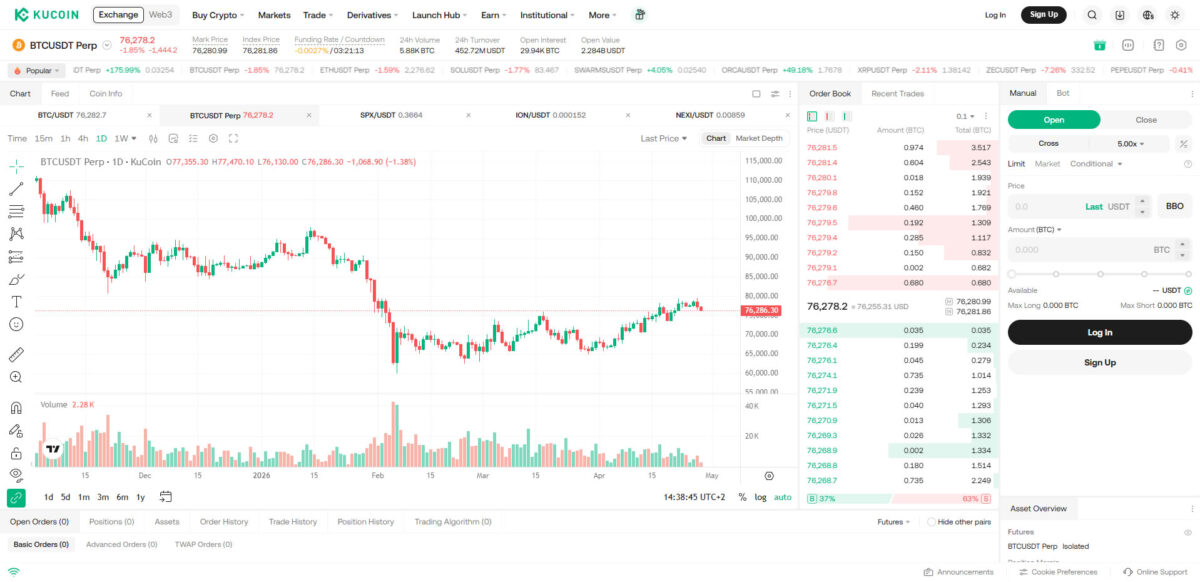This screenshot has width=1200, height=582.
Task: Open the Popular ticker filter dropdown
Action: pos(37,71)
